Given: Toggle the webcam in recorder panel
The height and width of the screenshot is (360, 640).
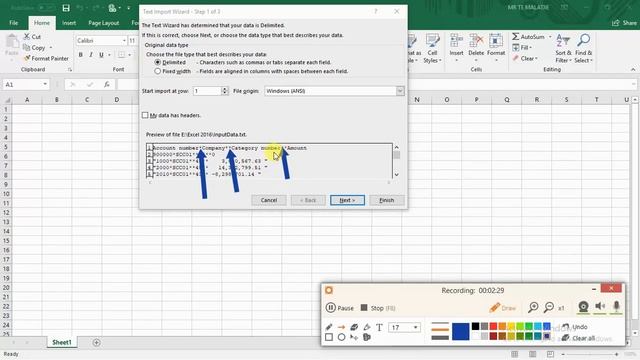Looking at the screenshot, I should pyautogui.click(x=583, y=307).
